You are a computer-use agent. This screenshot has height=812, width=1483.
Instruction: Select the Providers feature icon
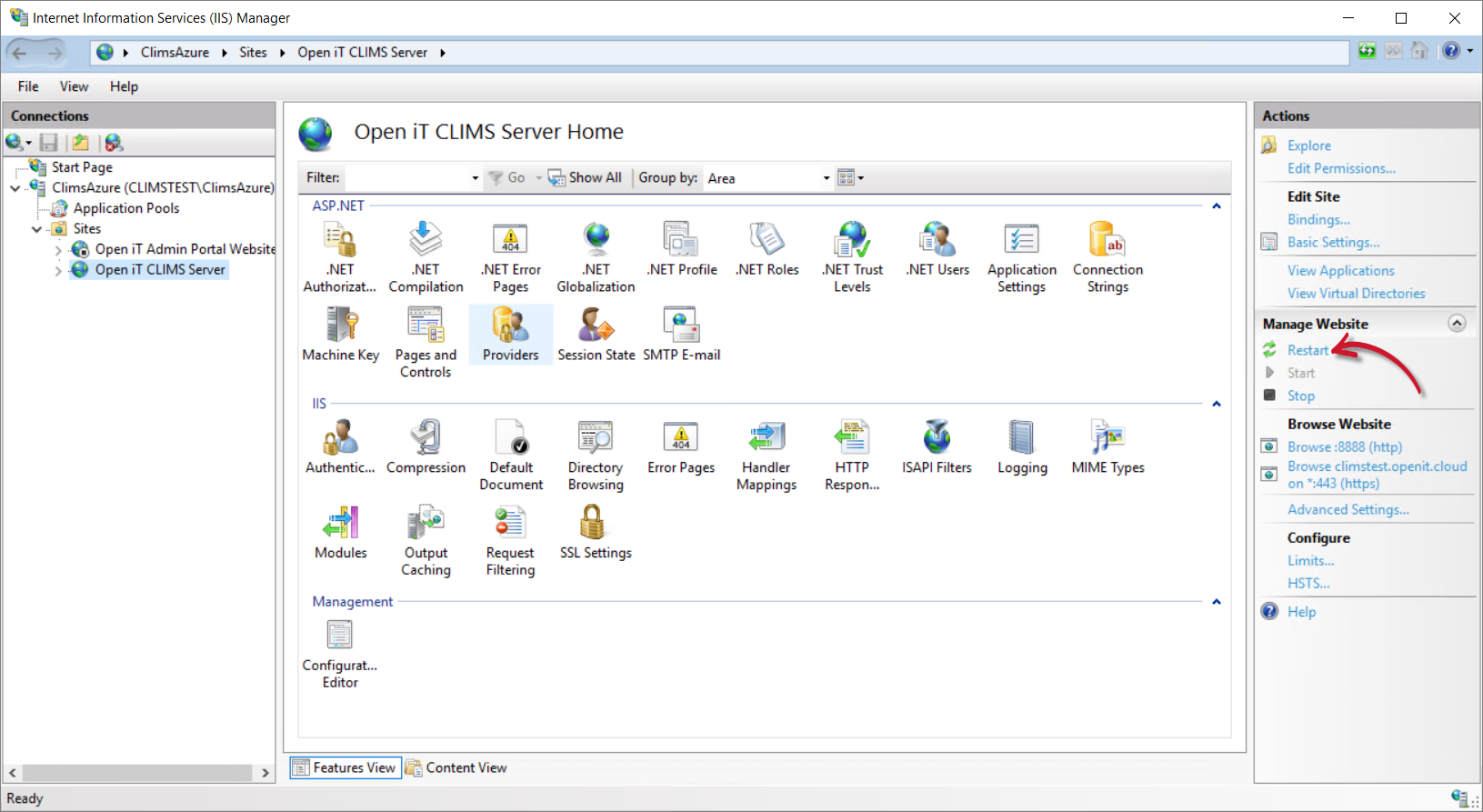(x=510, y=335)
